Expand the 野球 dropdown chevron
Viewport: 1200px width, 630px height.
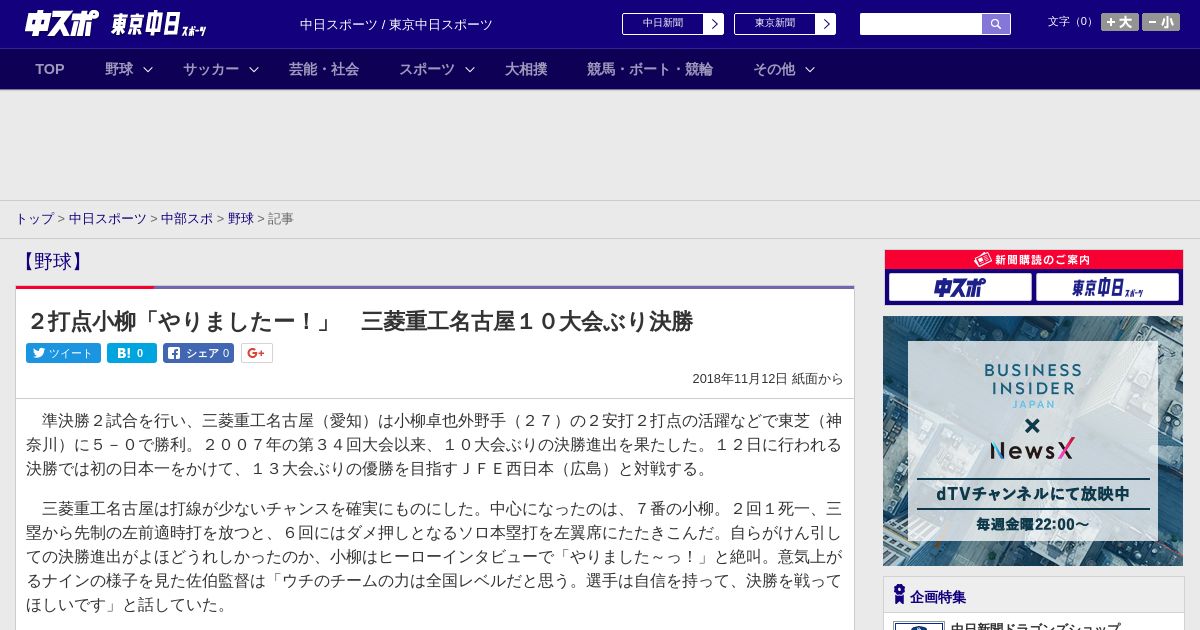click(148, 69)
